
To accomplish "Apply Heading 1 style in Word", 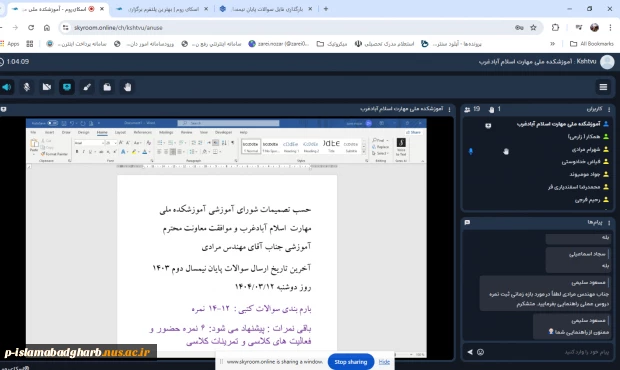I will pyautogui.click(x=291, y=146).
